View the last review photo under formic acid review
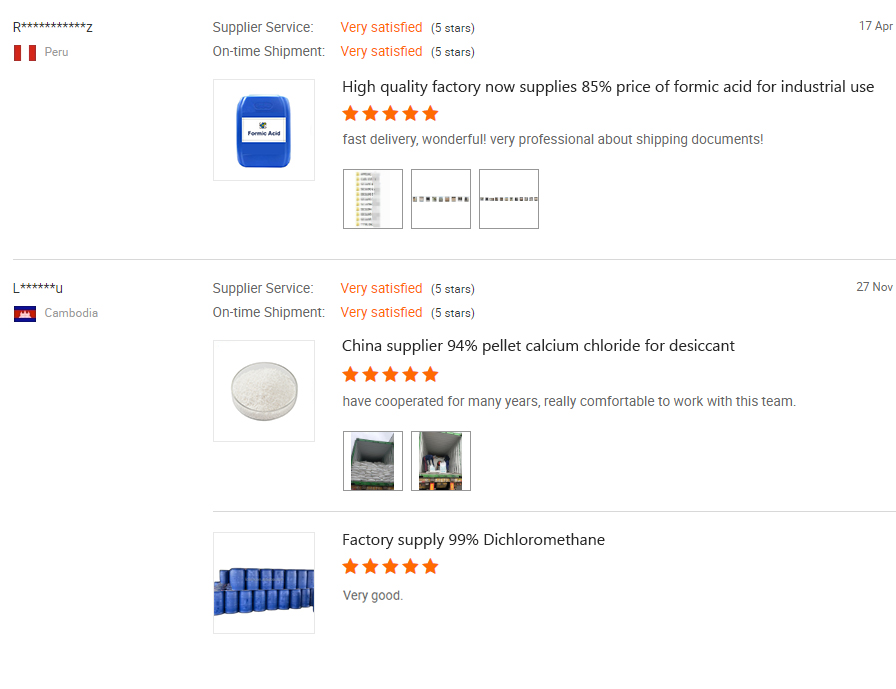The image size is (896, 689). 509,199
